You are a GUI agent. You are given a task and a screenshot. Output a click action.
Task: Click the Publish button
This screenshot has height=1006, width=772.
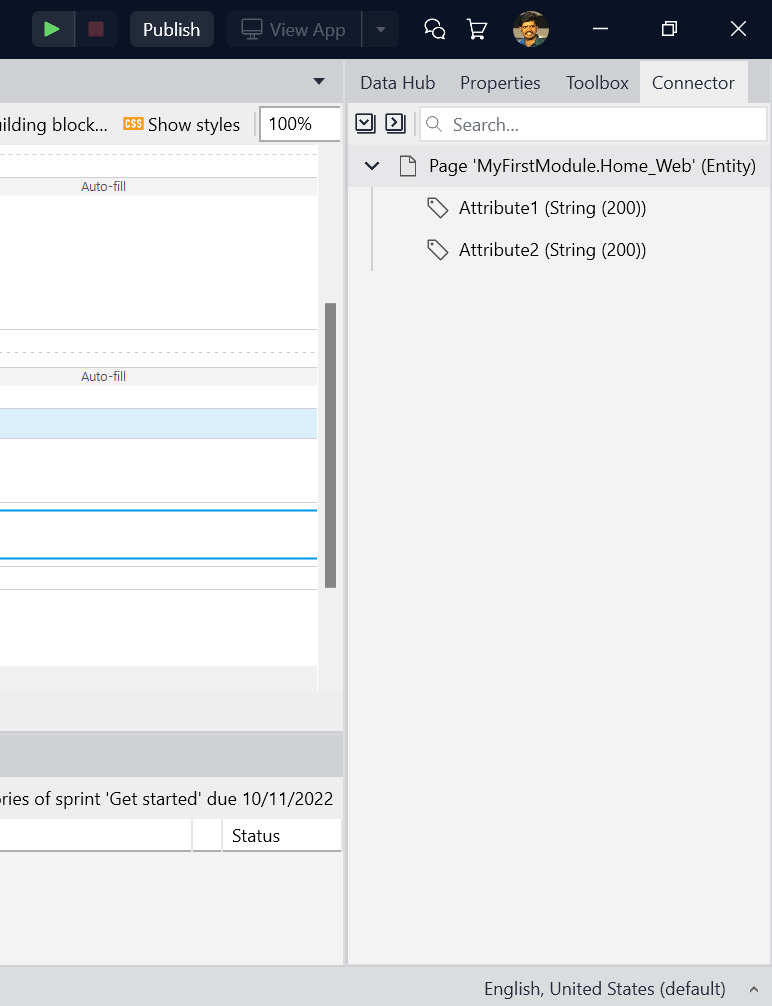(x=171, y=29)
